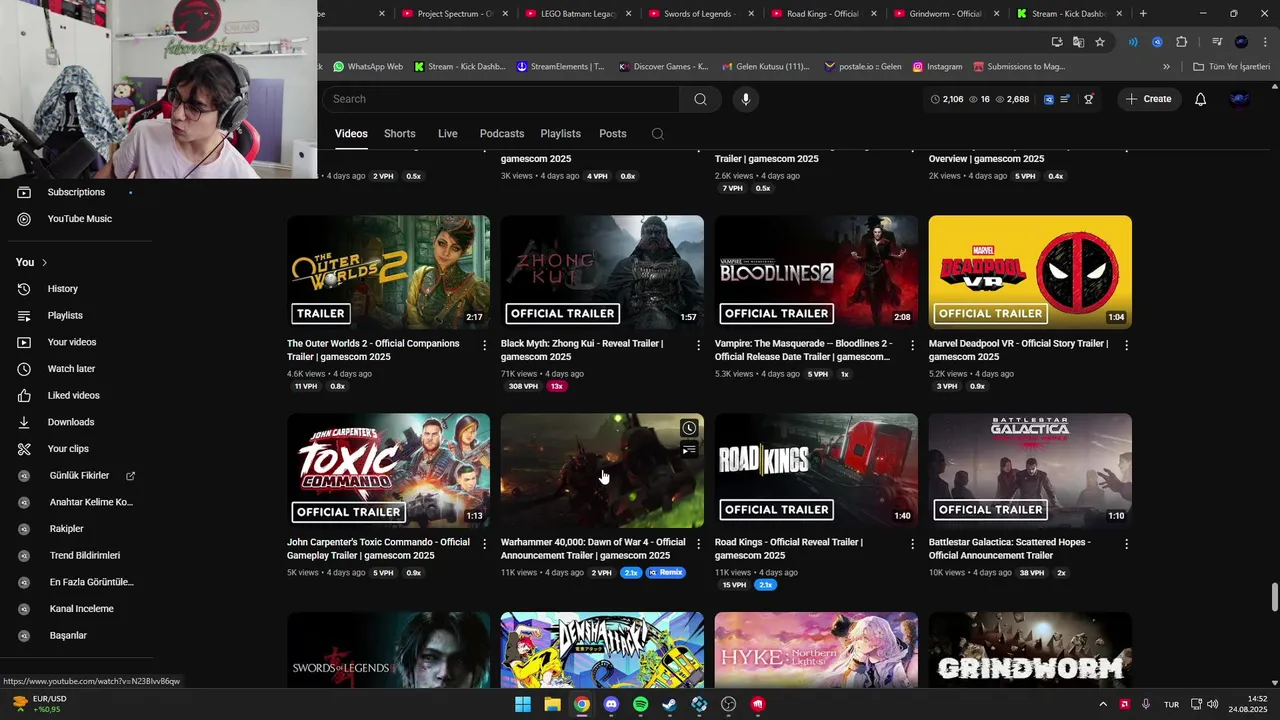Switch to the Road Kings browser tab
Image resolution: width=1280 pixels, height=720 pixels.
click(822, 14)
